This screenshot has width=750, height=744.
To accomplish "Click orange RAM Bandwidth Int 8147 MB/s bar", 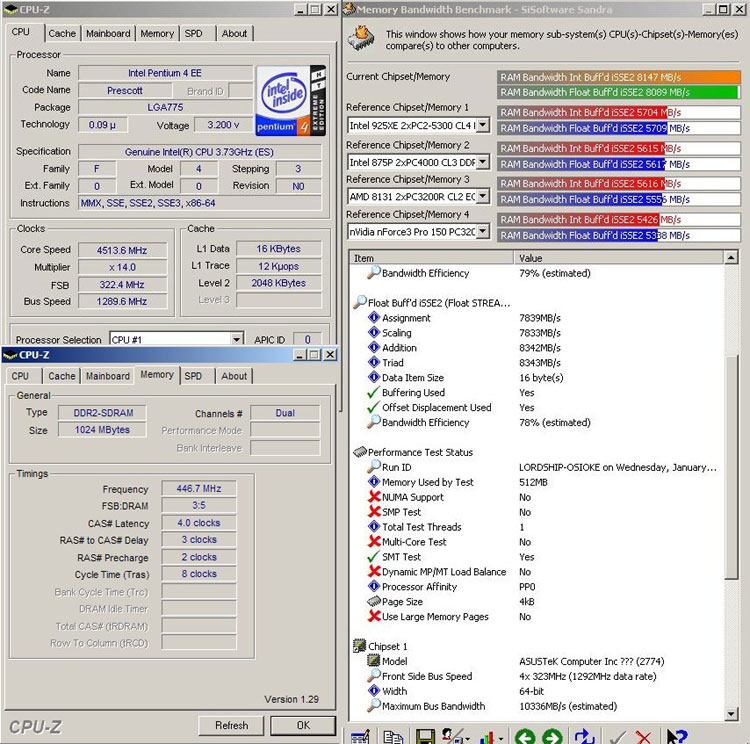I will pyautogui.click(x=618, y=77).
